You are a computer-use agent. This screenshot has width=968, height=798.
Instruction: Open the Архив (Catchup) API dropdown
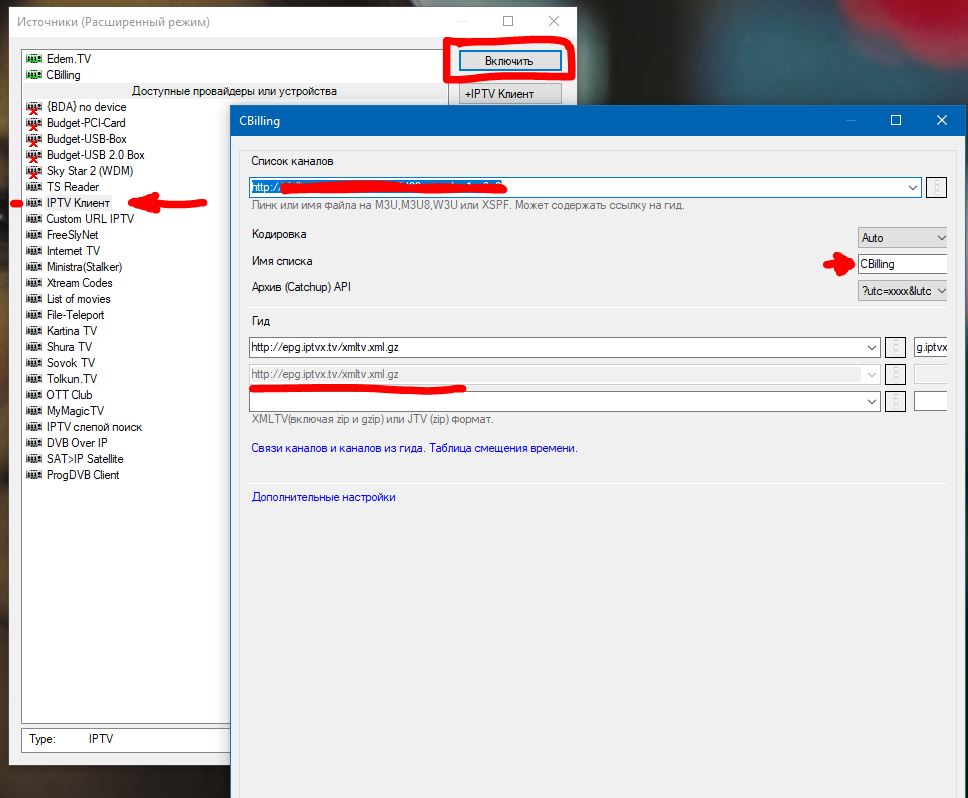pyautogui.click(x=940, y=290)
